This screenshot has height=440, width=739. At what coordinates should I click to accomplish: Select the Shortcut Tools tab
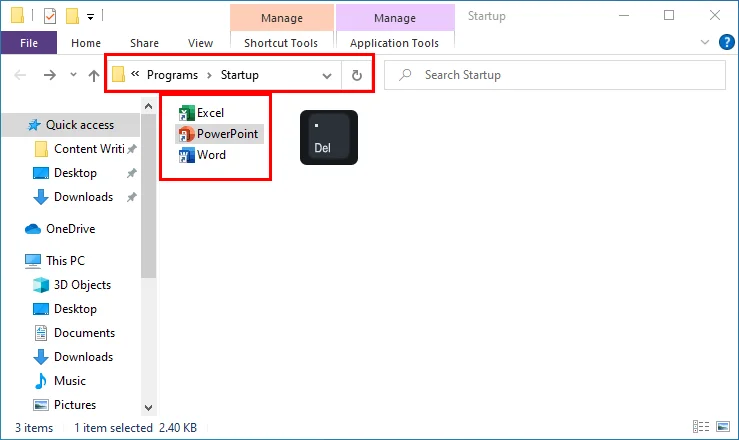(x=281, y=43)
